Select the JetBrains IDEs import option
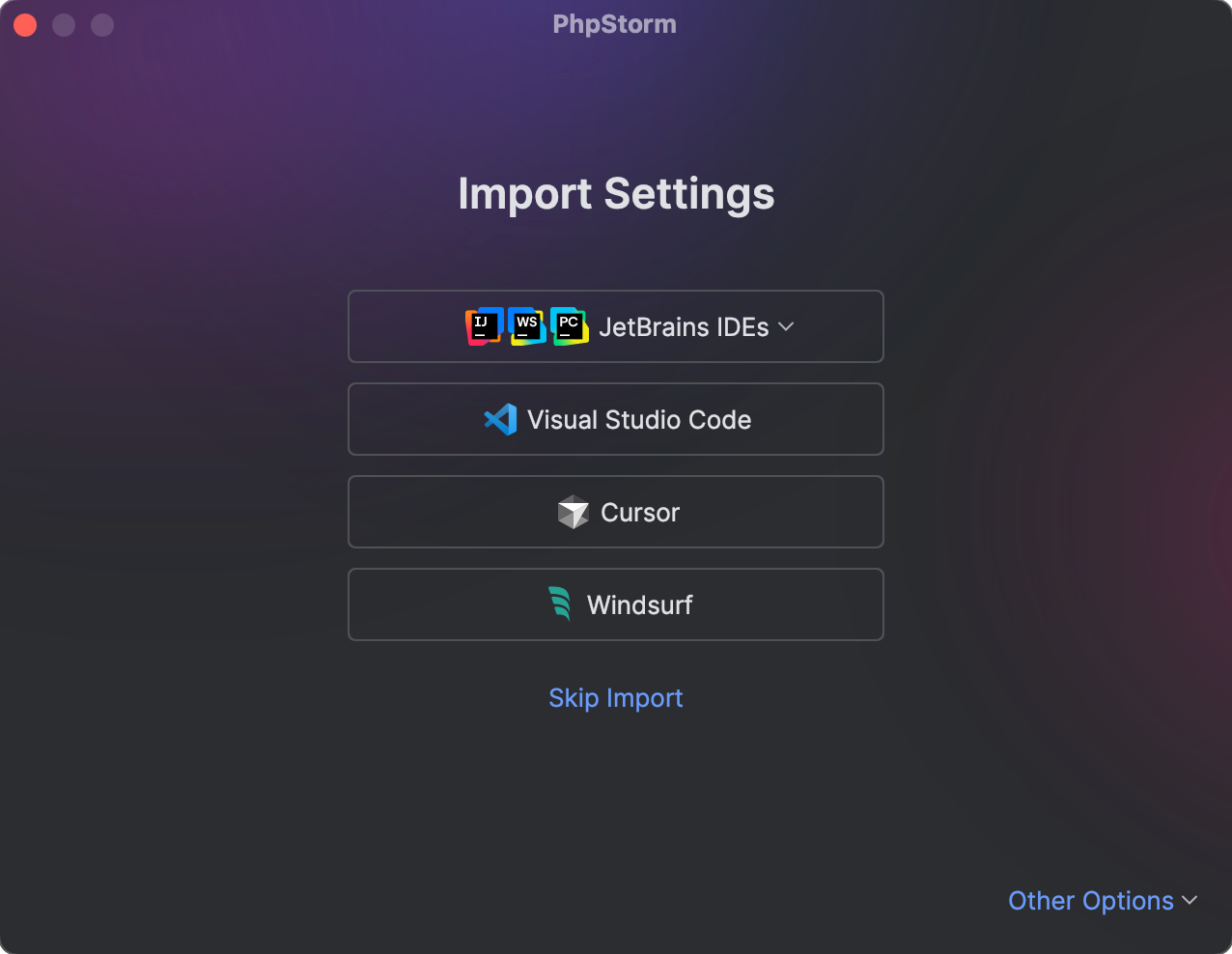Viewport: 1232px width, 954px height. coord(616,326)
